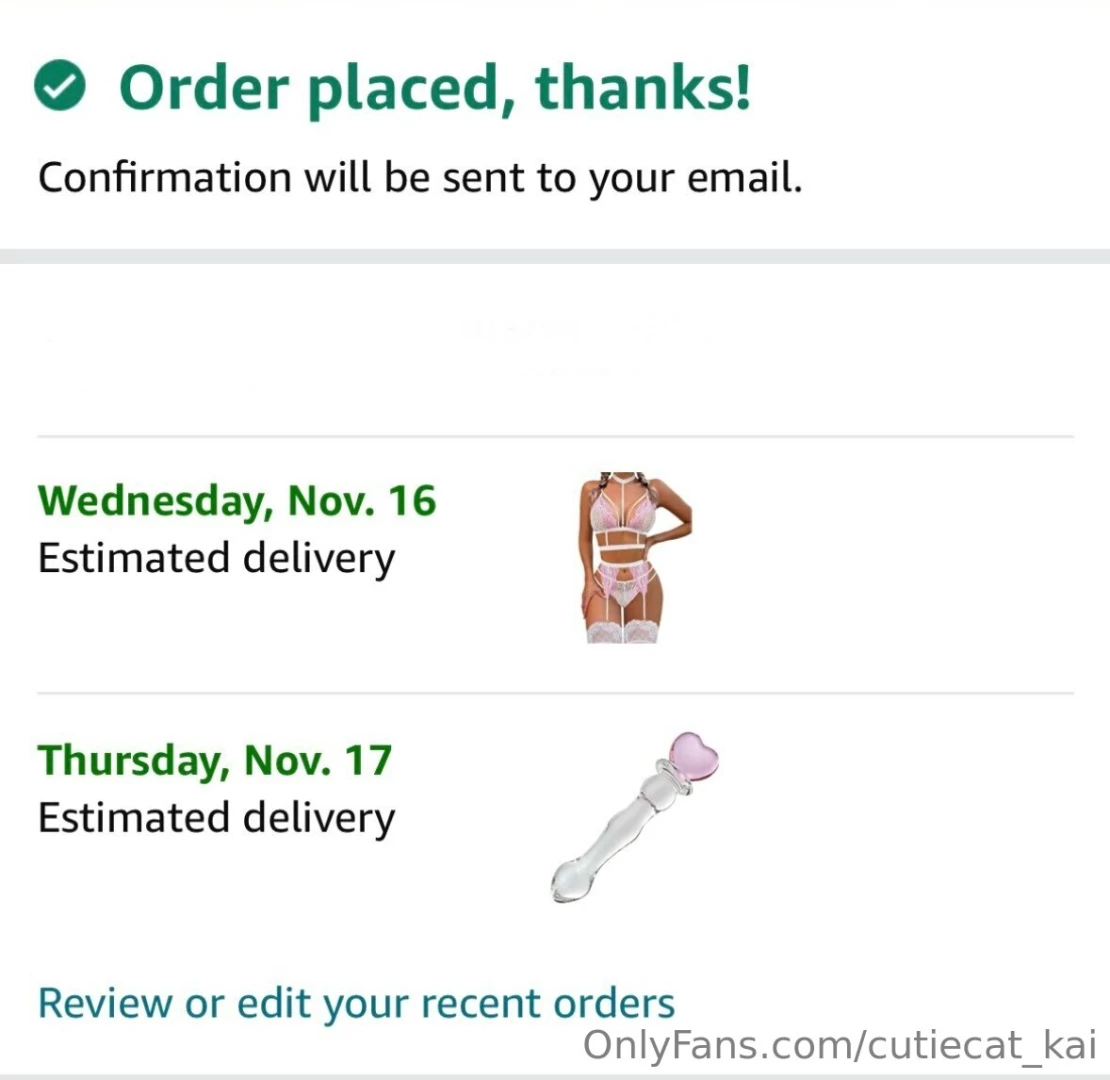
Task: Click the "Order placed, thanks!" heading
Action: pos(434,88)
